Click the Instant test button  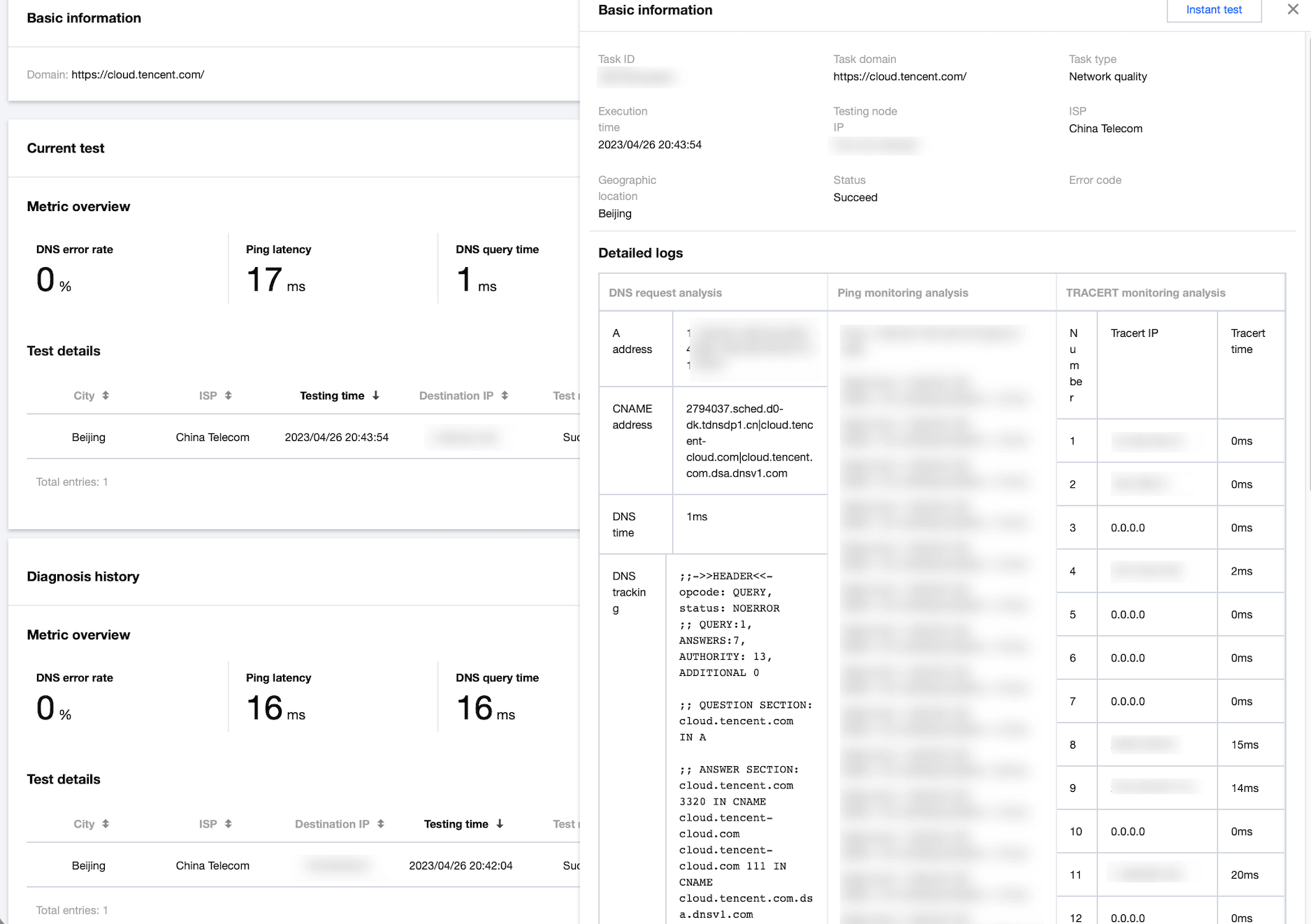tap(1214, 10)
